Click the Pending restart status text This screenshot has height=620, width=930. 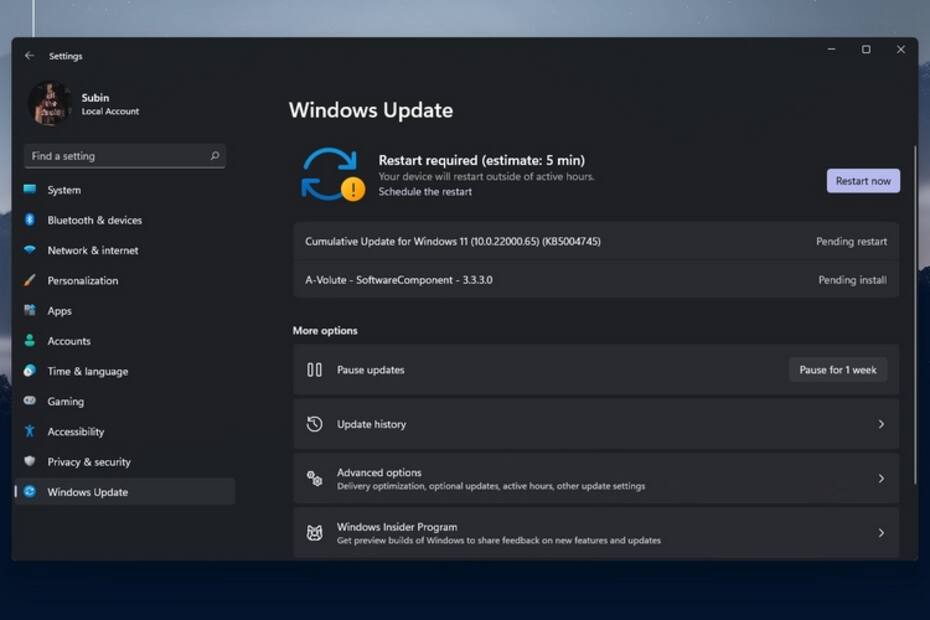point(851,241)
